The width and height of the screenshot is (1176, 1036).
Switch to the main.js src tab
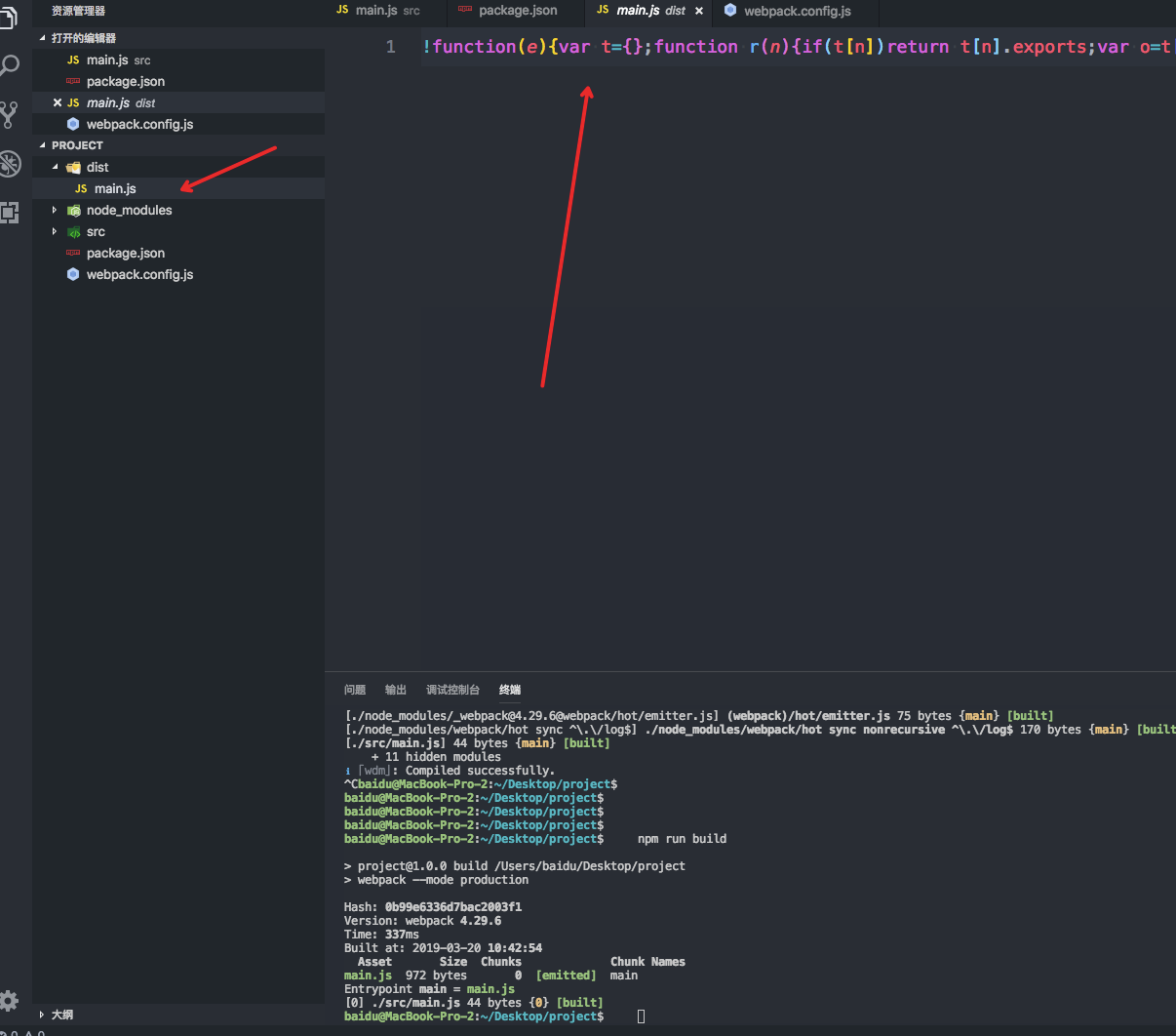point(387,11)
